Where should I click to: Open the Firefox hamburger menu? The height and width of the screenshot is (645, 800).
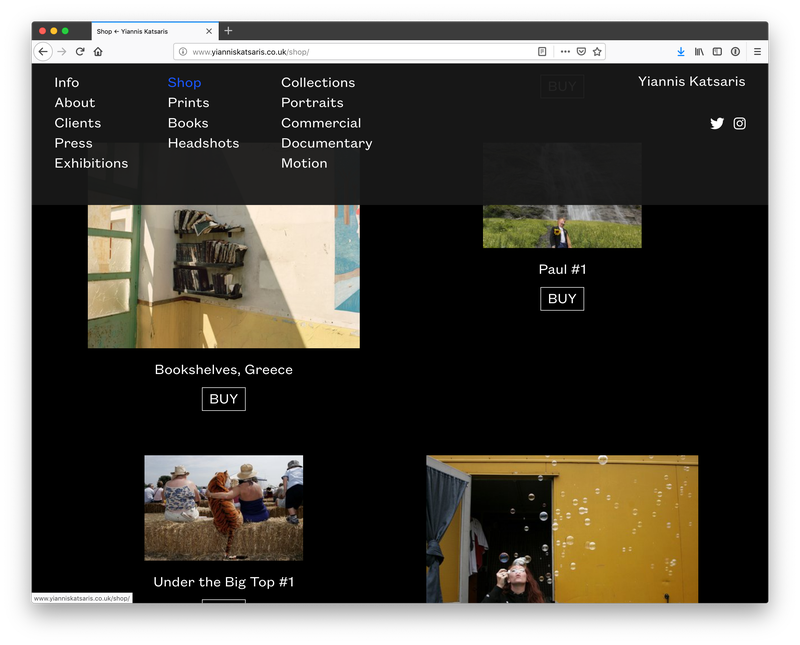point(757,52)
